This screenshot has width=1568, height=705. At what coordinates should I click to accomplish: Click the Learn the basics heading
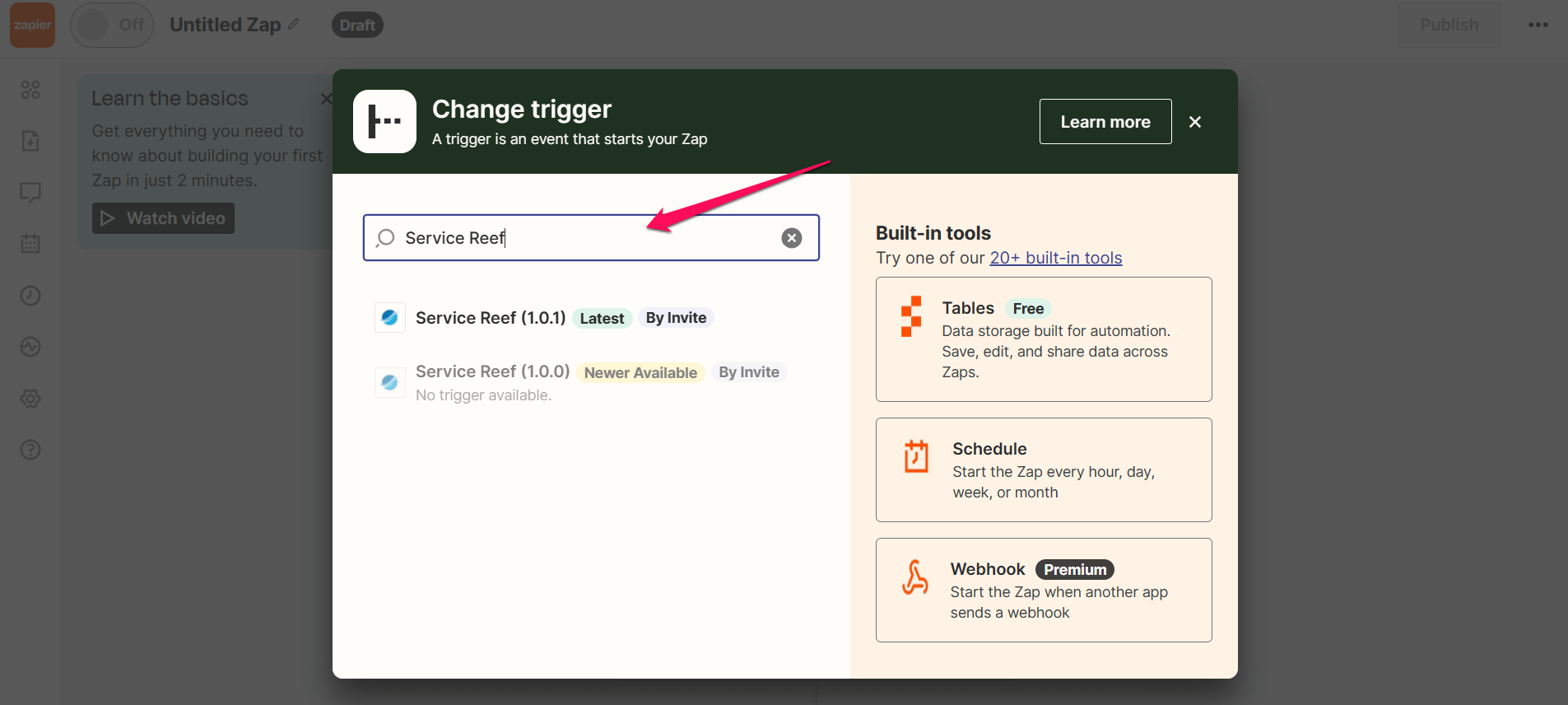click(170, 98)
